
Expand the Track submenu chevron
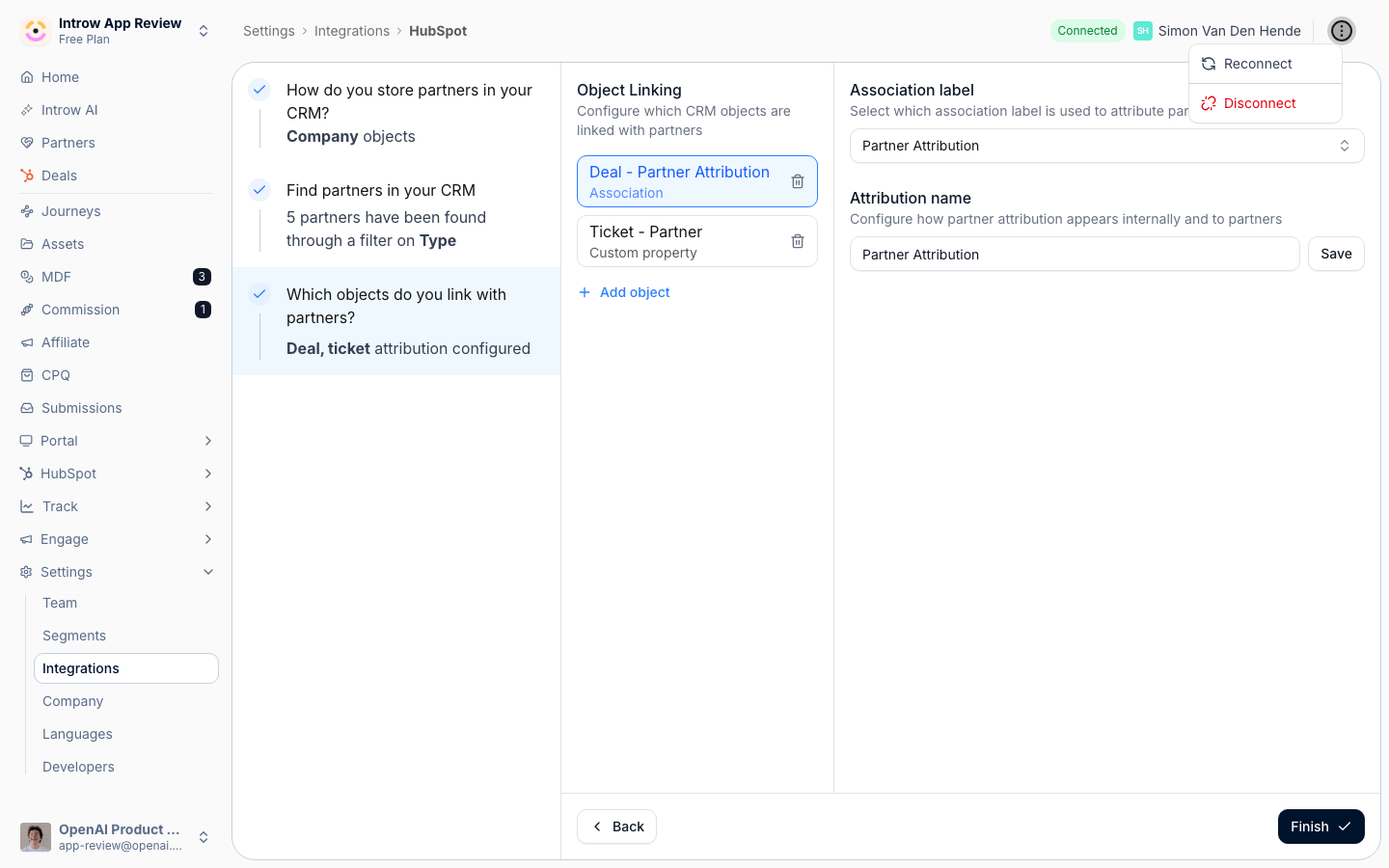coord(208,506)
